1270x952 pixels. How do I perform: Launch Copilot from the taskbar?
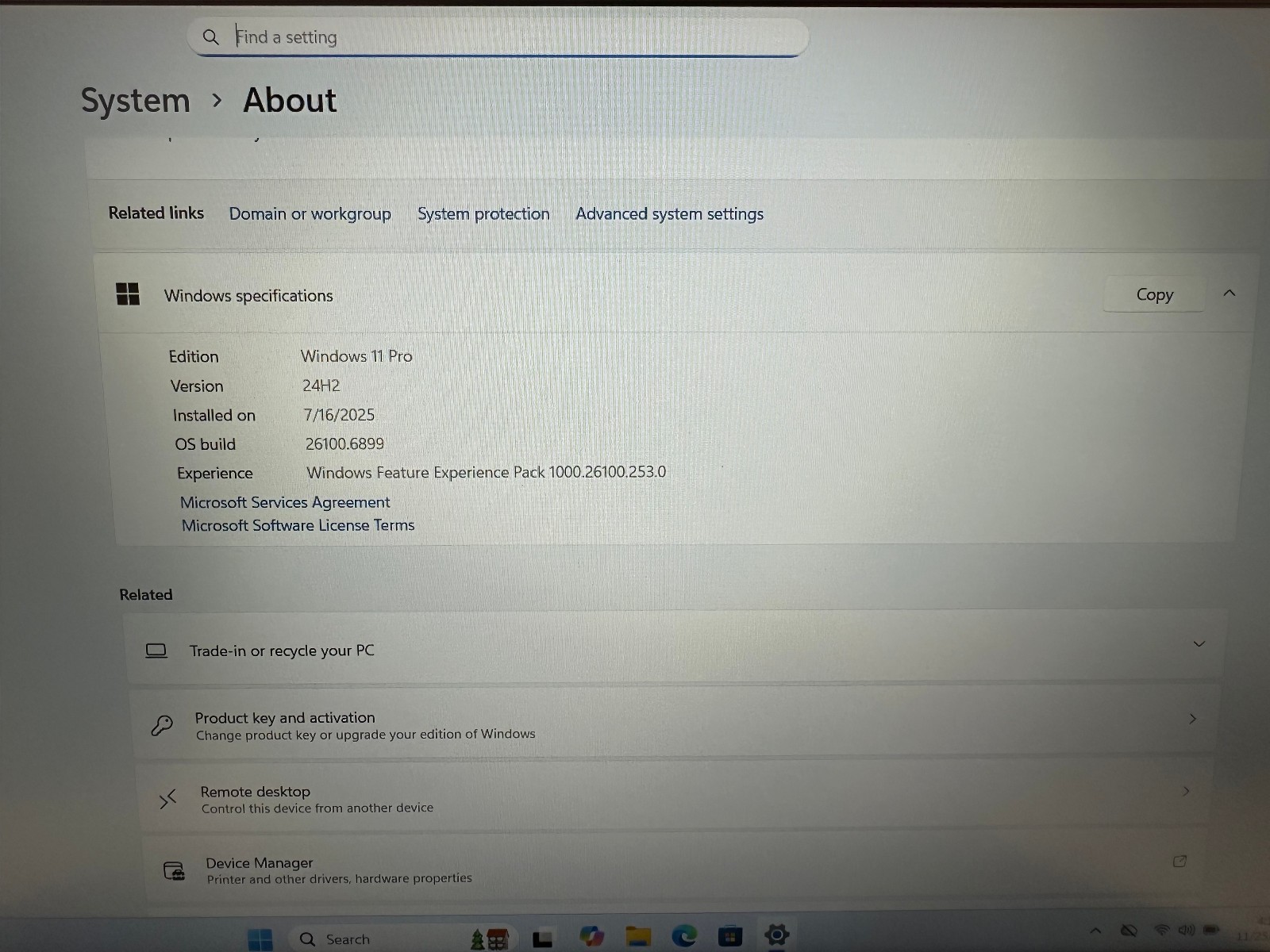(591, 937)
